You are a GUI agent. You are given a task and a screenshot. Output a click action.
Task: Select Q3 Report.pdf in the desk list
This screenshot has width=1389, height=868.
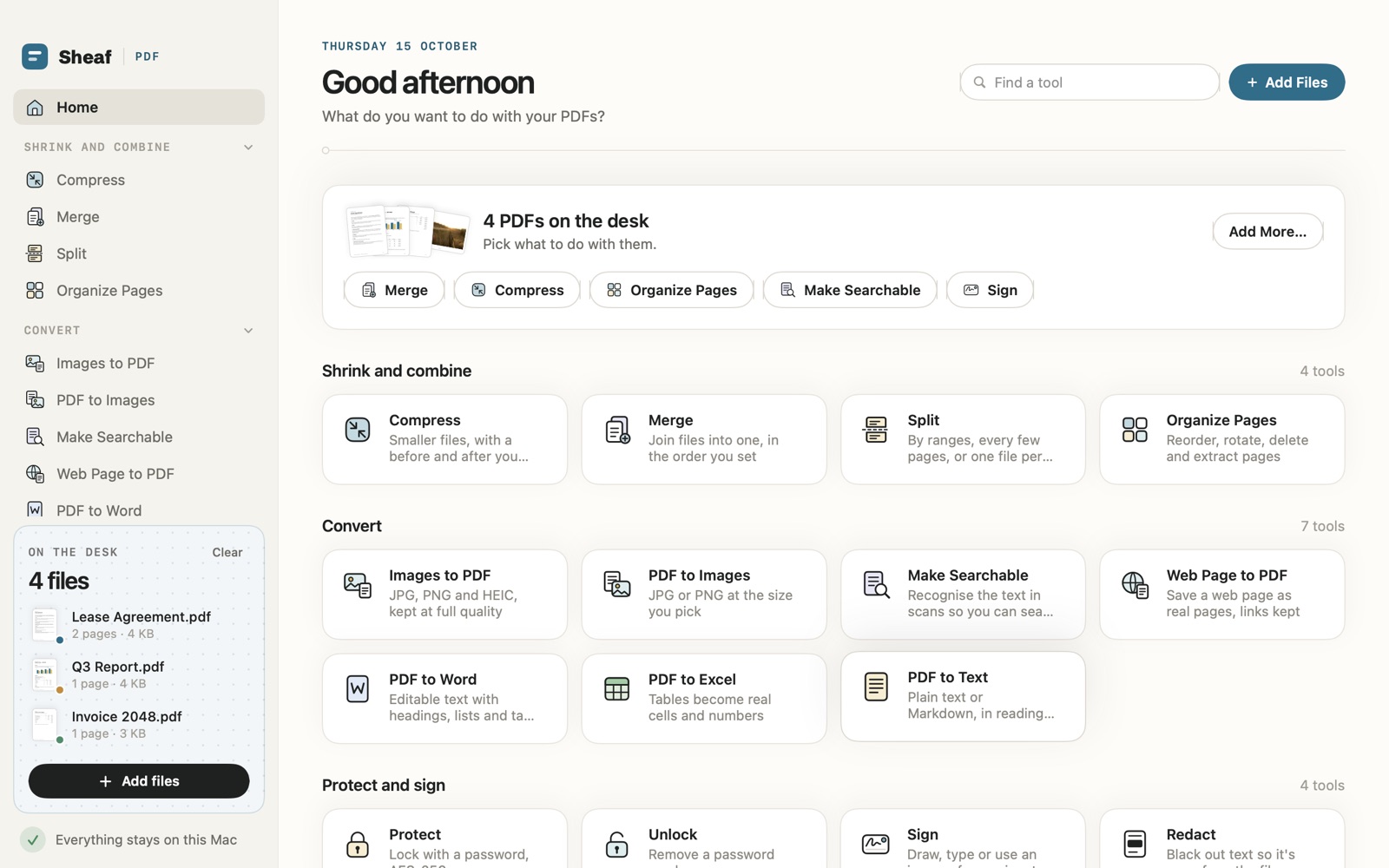point(139,674)
